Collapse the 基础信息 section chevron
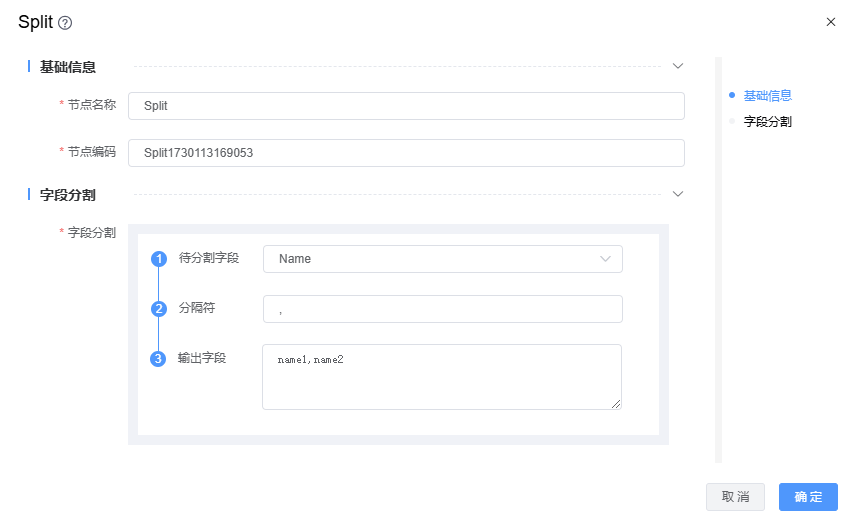Viewport: 852px width, 528px height. click(677, 66)
